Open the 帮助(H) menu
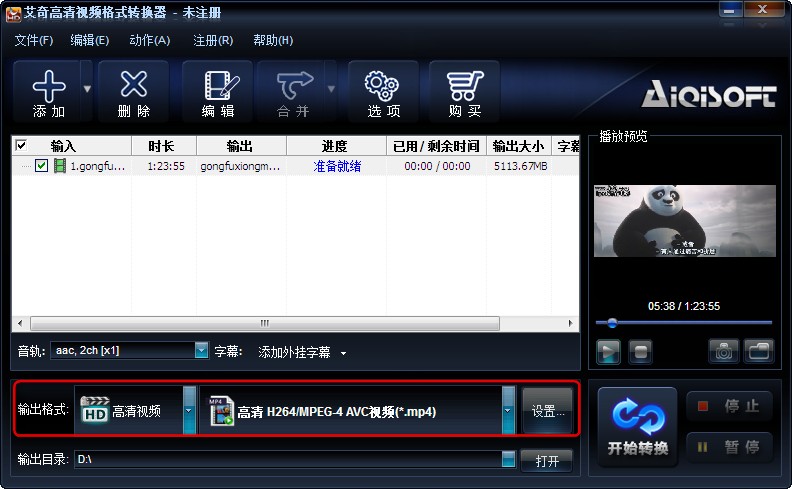This screenshot has width=792, height=489. pyautogui.click(x=273, y=40)
